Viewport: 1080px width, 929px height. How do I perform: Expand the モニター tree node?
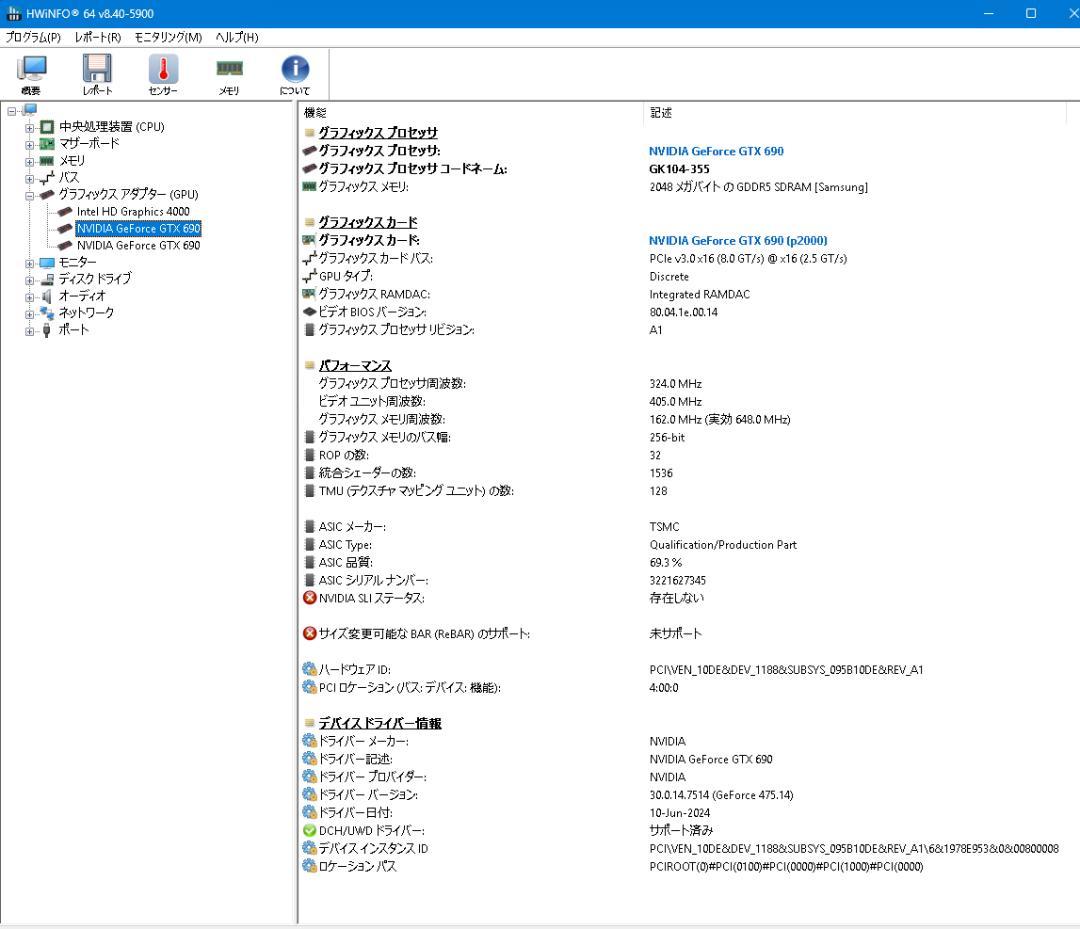coord(30,264)
